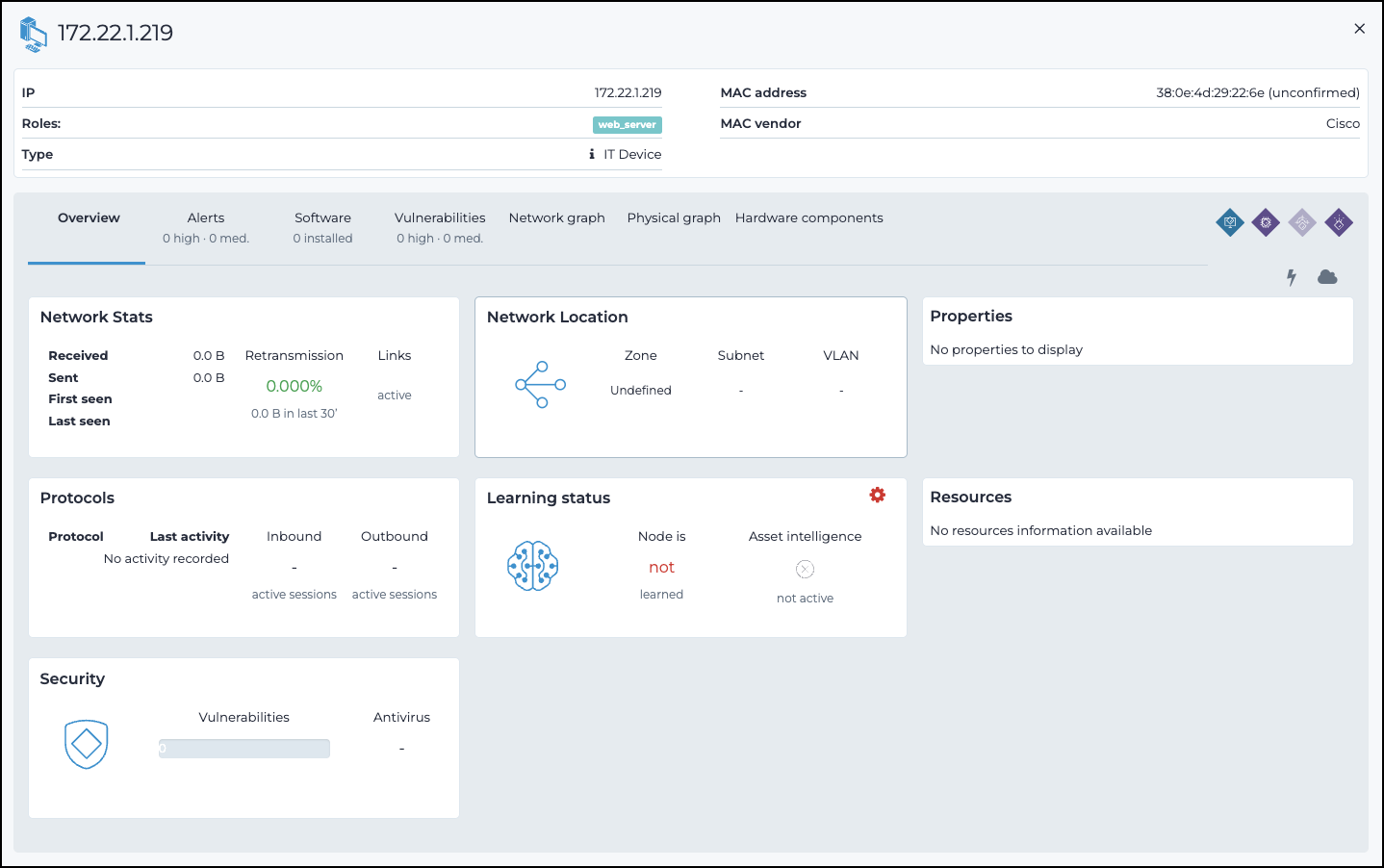The image size is (1384, 868).
Task: Click the shield icon in Security card
Action: pos(87,744)
